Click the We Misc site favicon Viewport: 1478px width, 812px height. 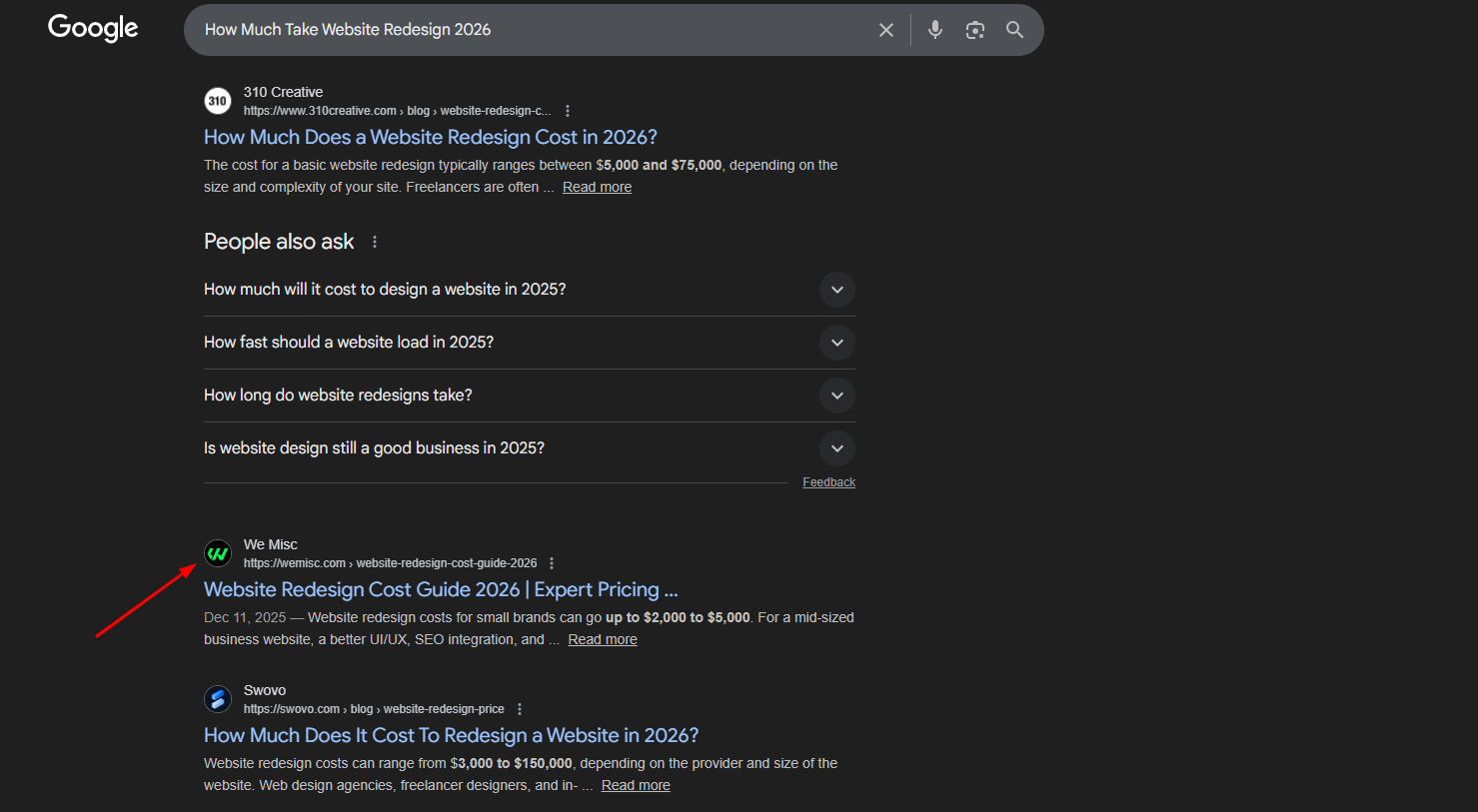click(218, 553)
